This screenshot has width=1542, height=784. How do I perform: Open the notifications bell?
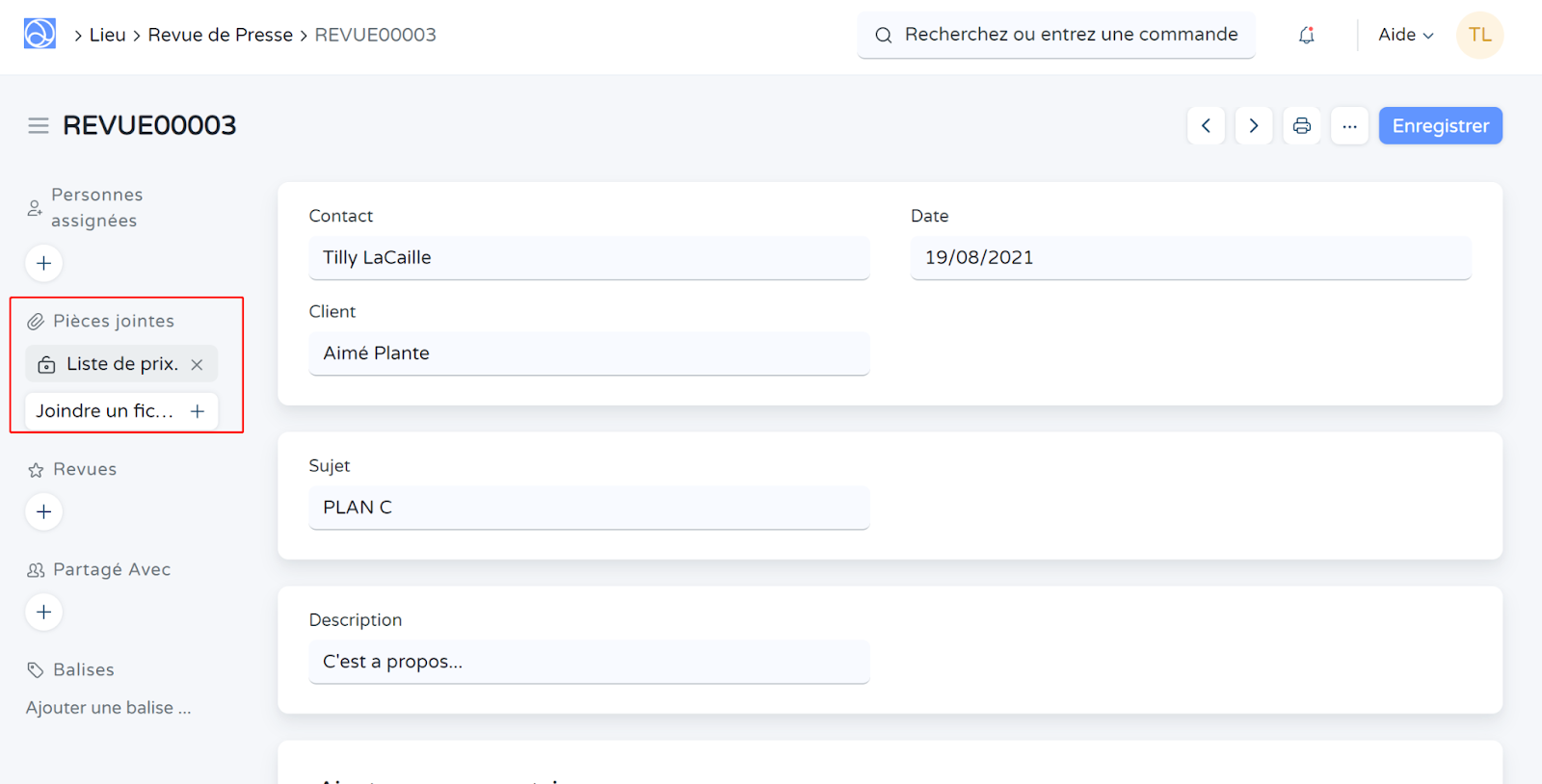[1306, 36]
